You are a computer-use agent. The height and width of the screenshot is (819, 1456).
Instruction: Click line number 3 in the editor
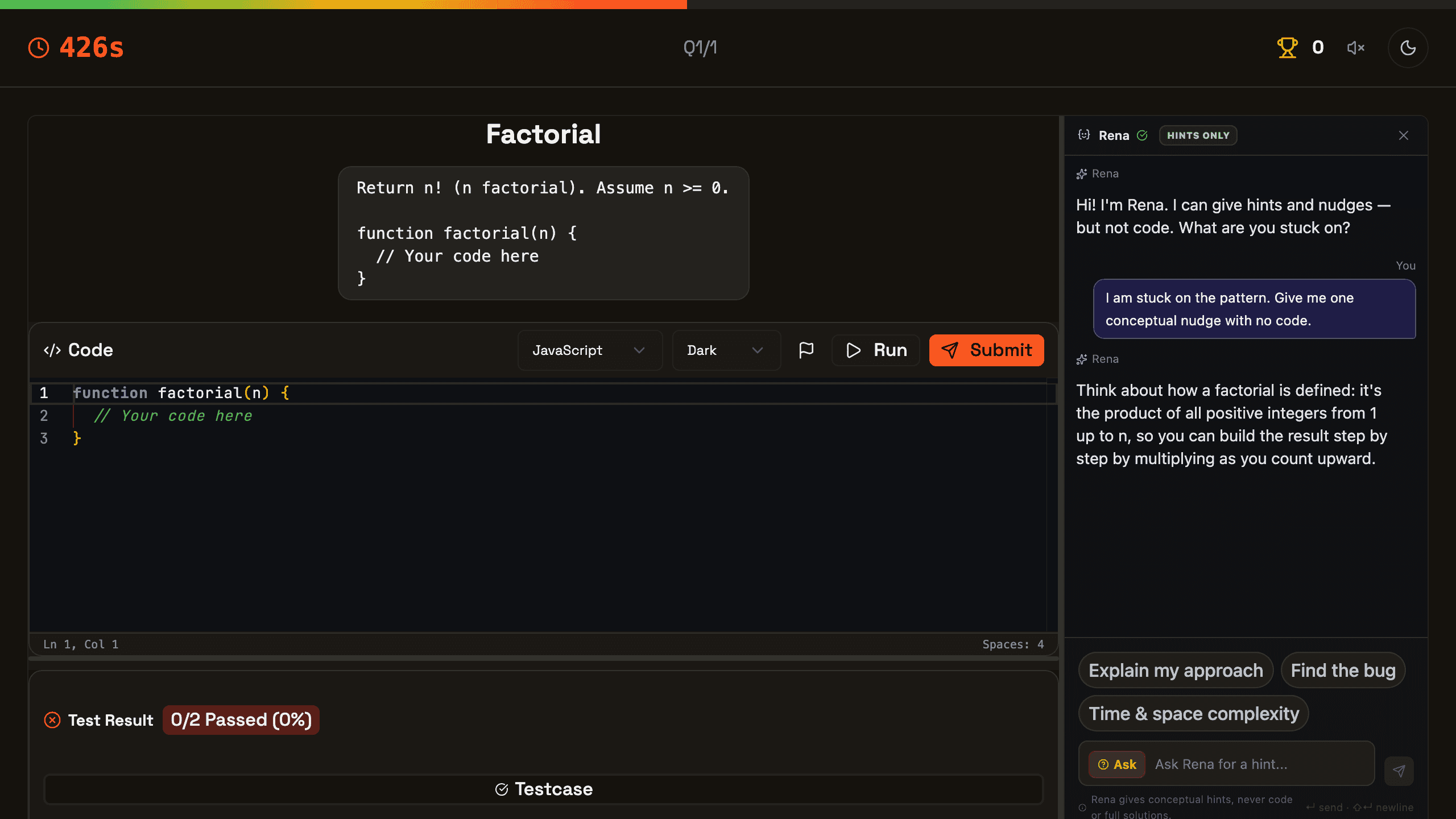click(44, 439)
